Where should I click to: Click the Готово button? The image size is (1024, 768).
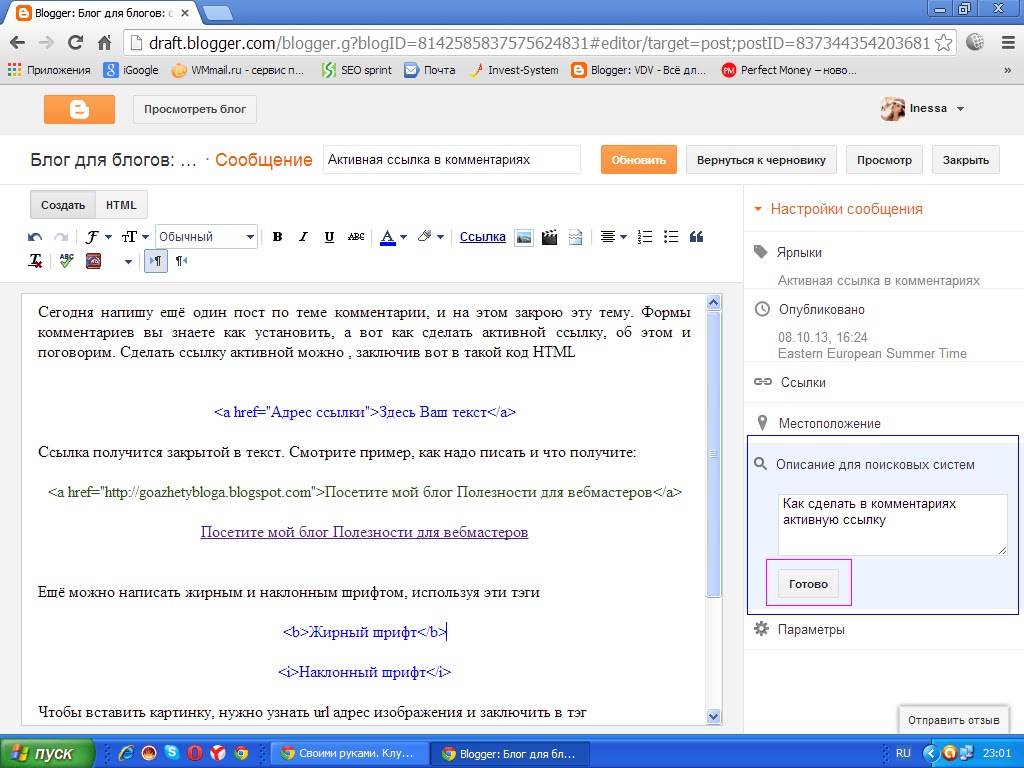pyautogui.click(x=808, y=584)
